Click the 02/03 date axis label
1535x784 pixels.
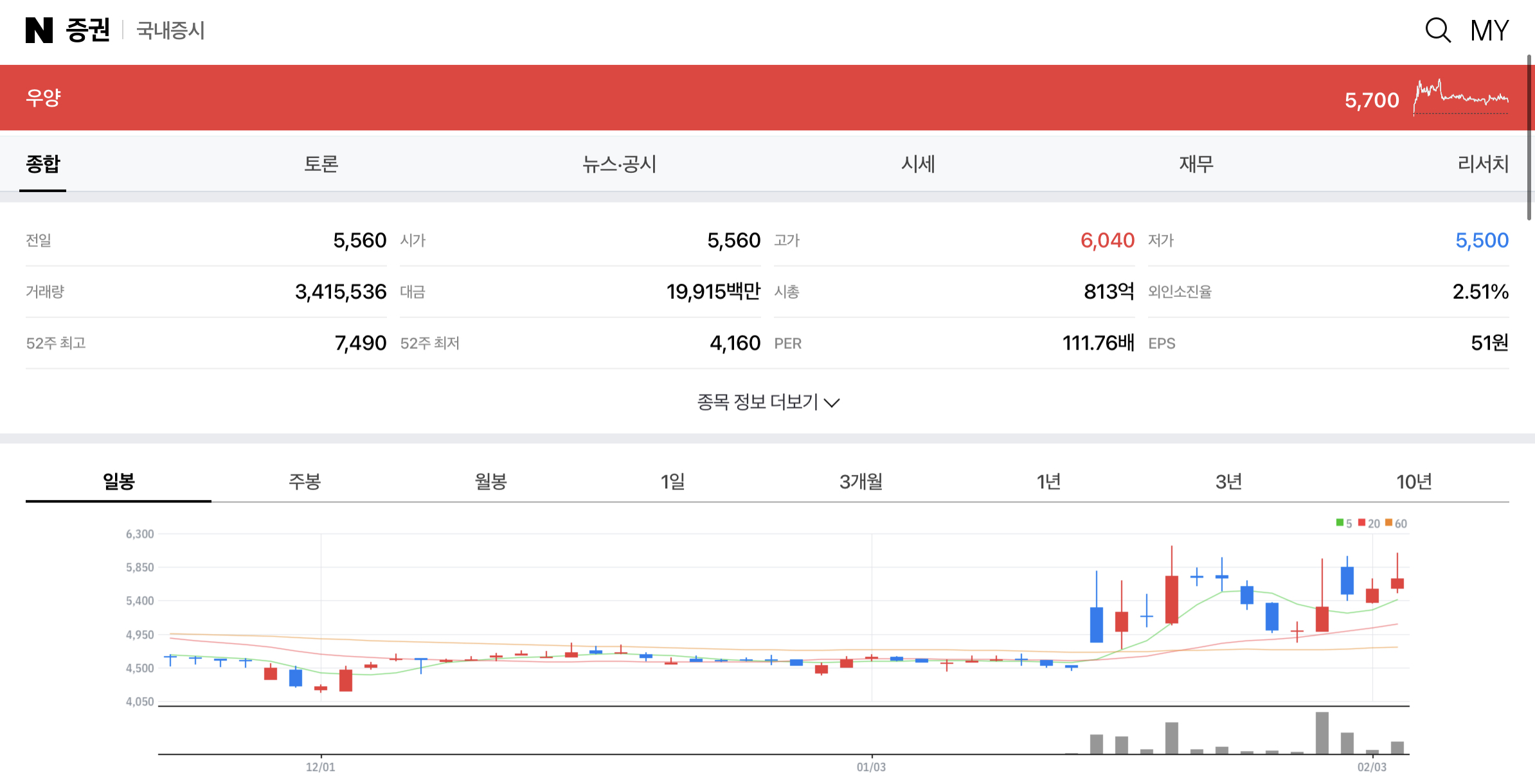[x=1372, y=767]
